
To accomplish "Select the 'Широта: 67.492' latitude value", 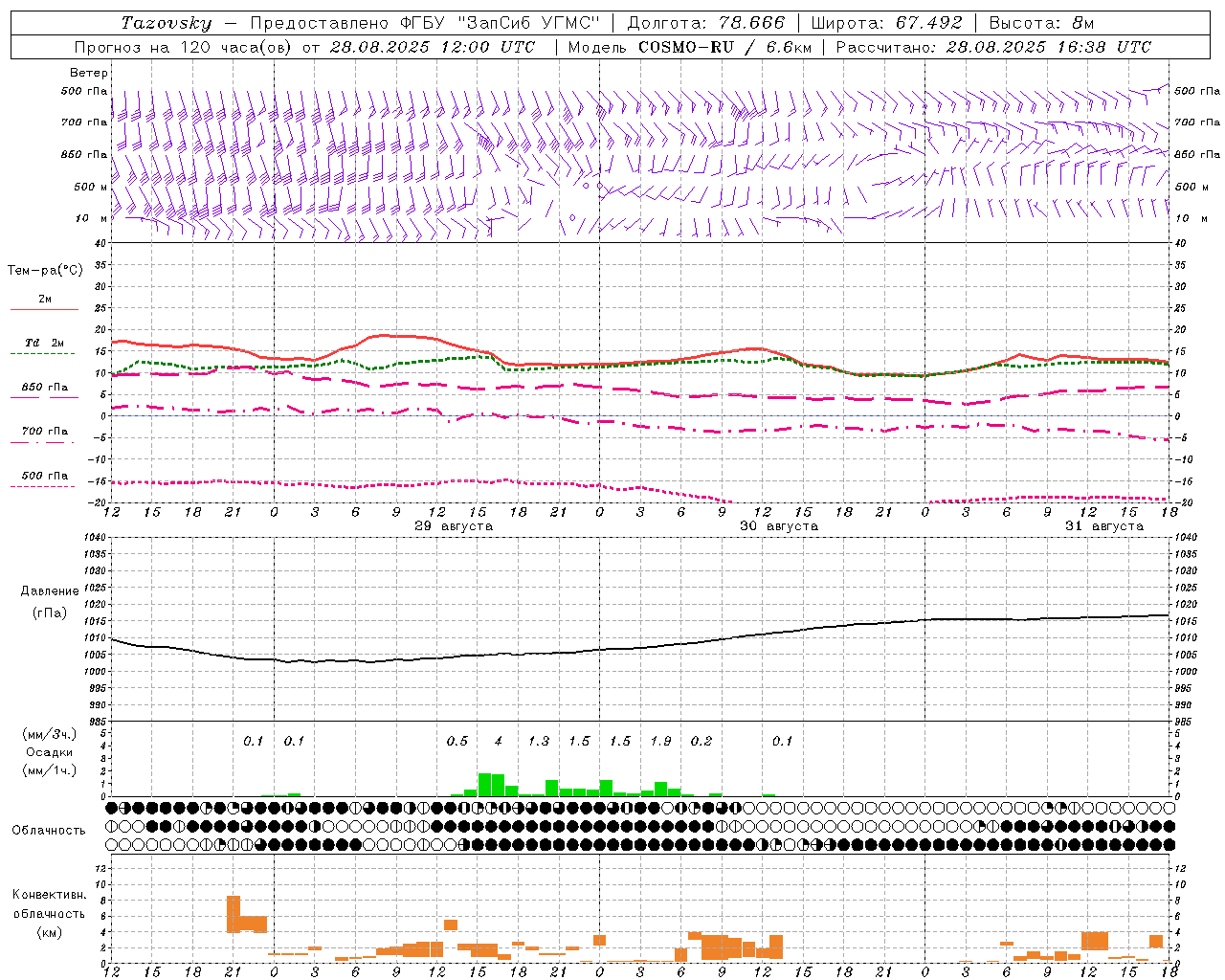I will 886,23.
